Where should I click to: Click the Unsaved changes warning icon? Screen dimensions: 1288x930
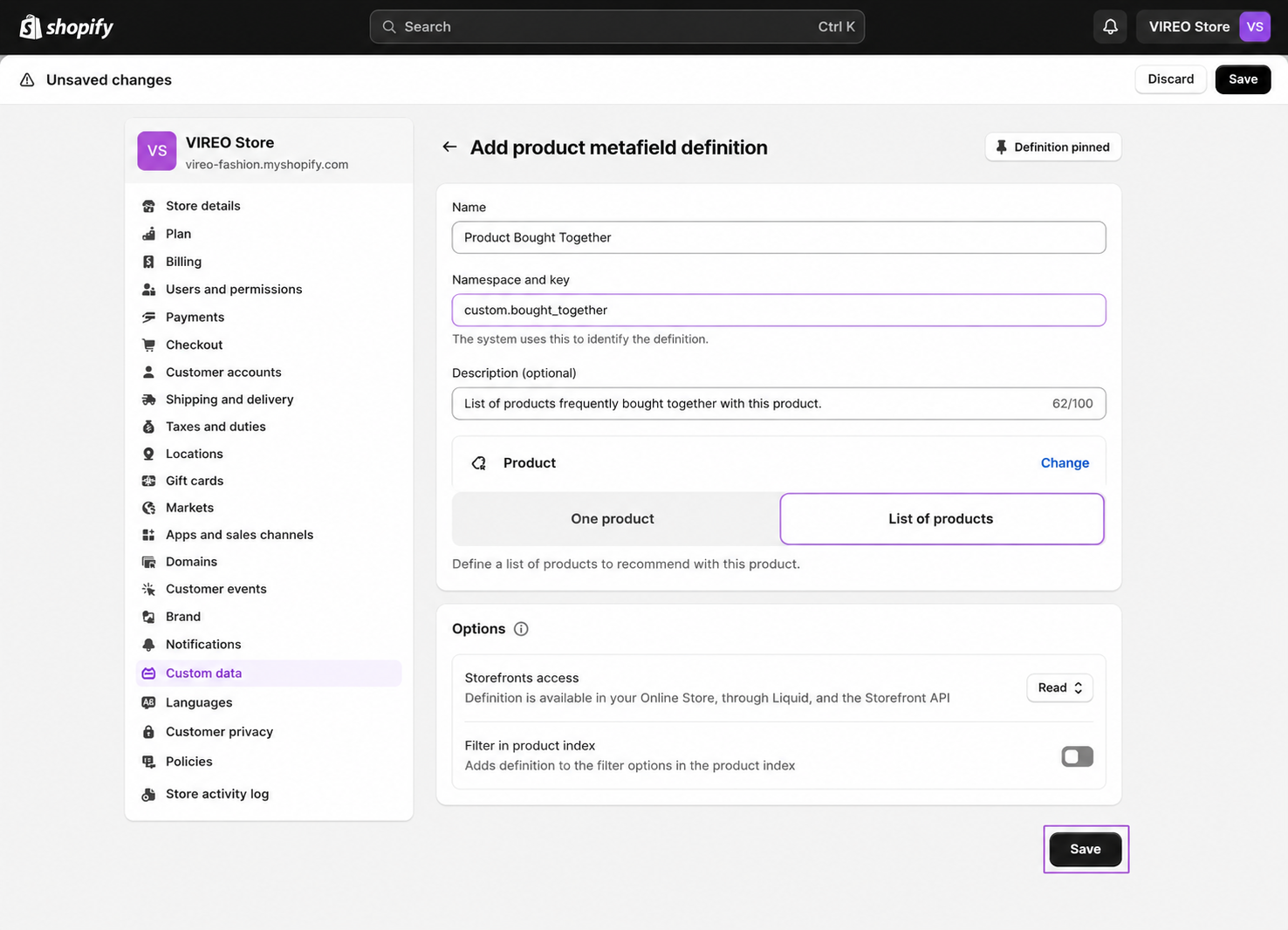(28, 79)
